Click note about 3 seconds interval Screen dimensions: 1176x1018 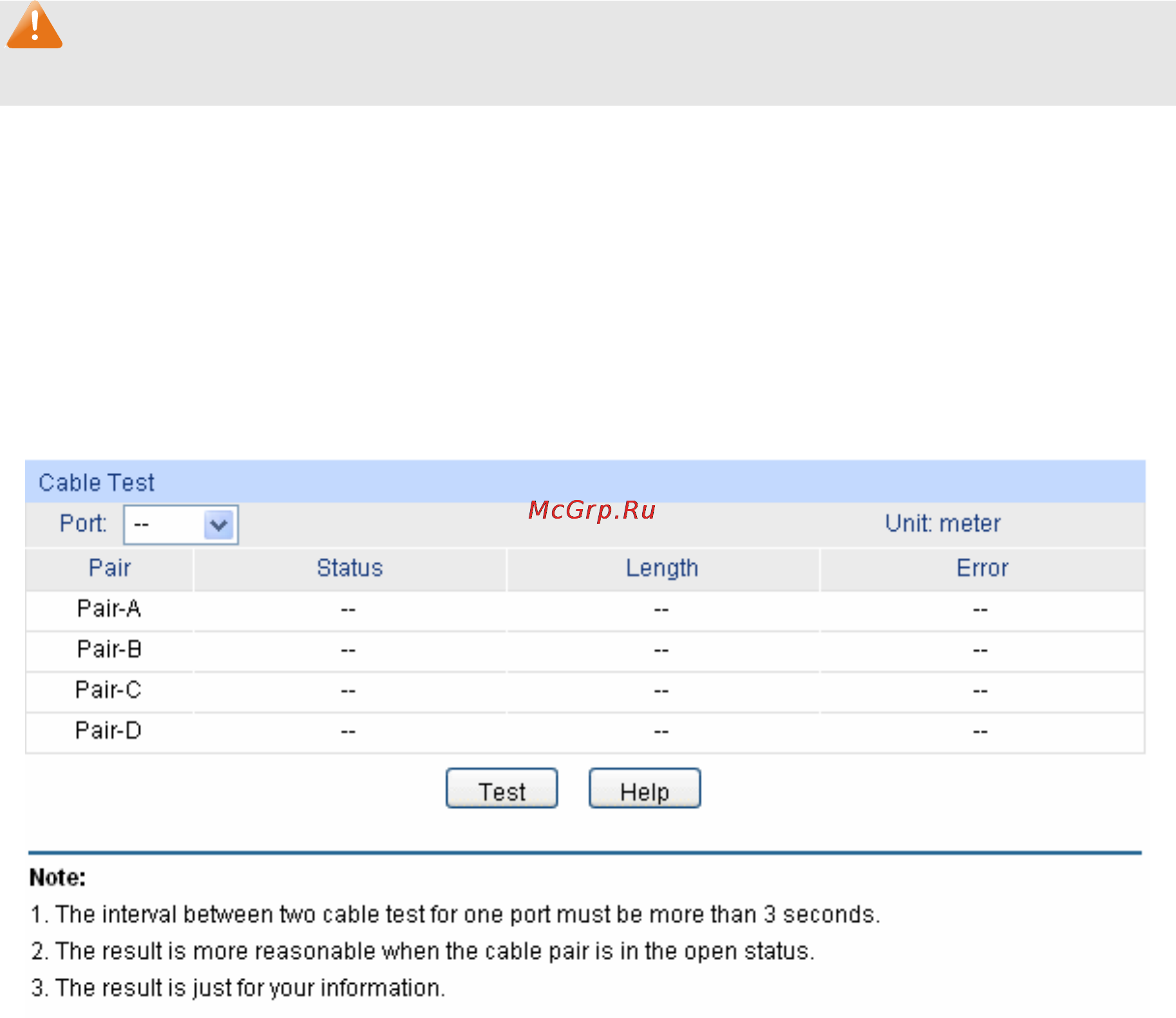455,915
